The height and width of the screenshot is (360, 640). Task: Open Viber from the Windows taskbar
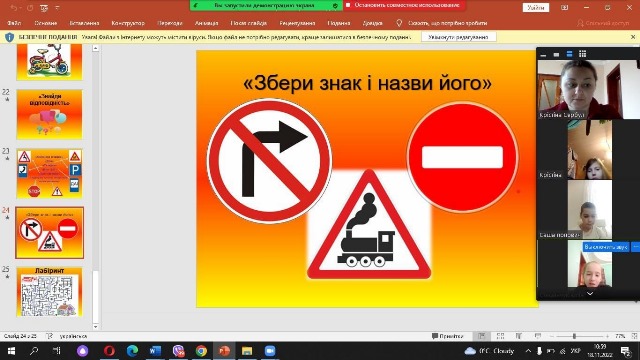[178, 351]
